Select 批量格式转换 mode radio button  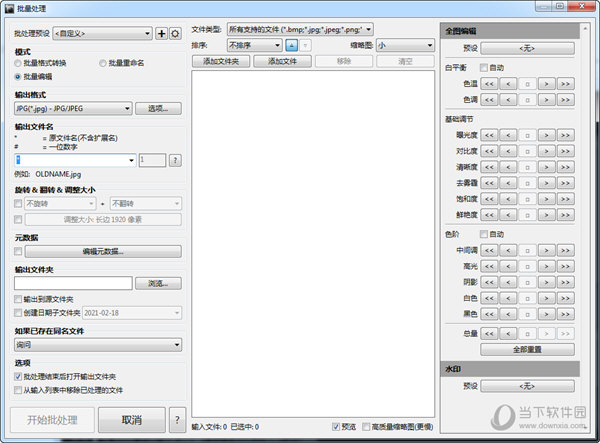pyautogui.click(x=19, y=62)
